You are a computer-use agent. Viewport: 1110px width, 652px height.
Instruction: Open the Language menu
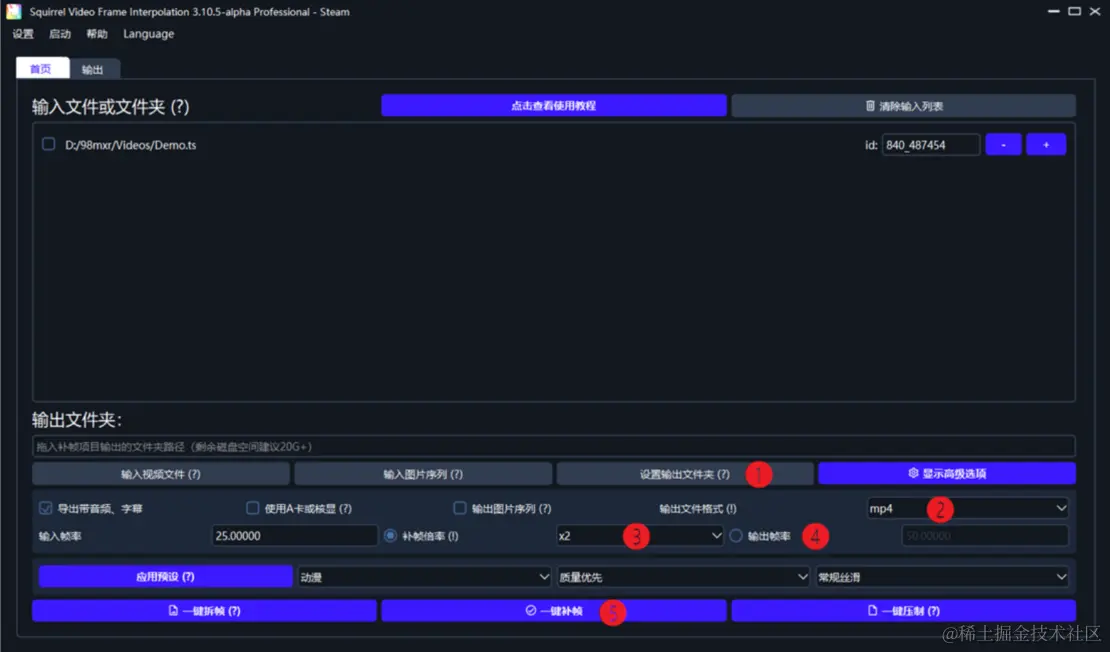pyautogui.click(x=149, y=34)
